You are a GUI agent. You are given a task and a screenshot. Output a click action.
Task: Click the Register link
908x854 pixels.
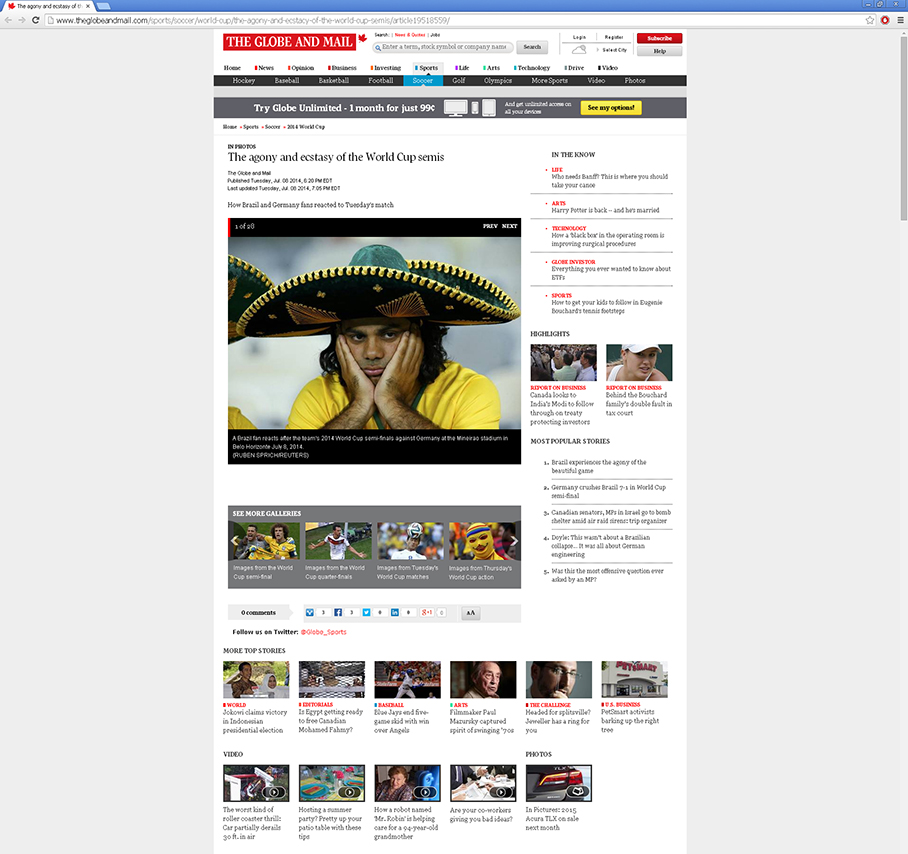[x=614, y=37]
